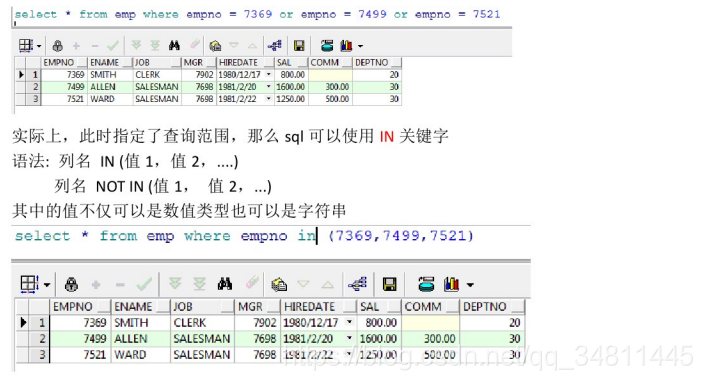703x380 pixels.
Task: Click the bar chart icon in OR-query toolbar
Action: pyautogui.click(x=347, y=45)
